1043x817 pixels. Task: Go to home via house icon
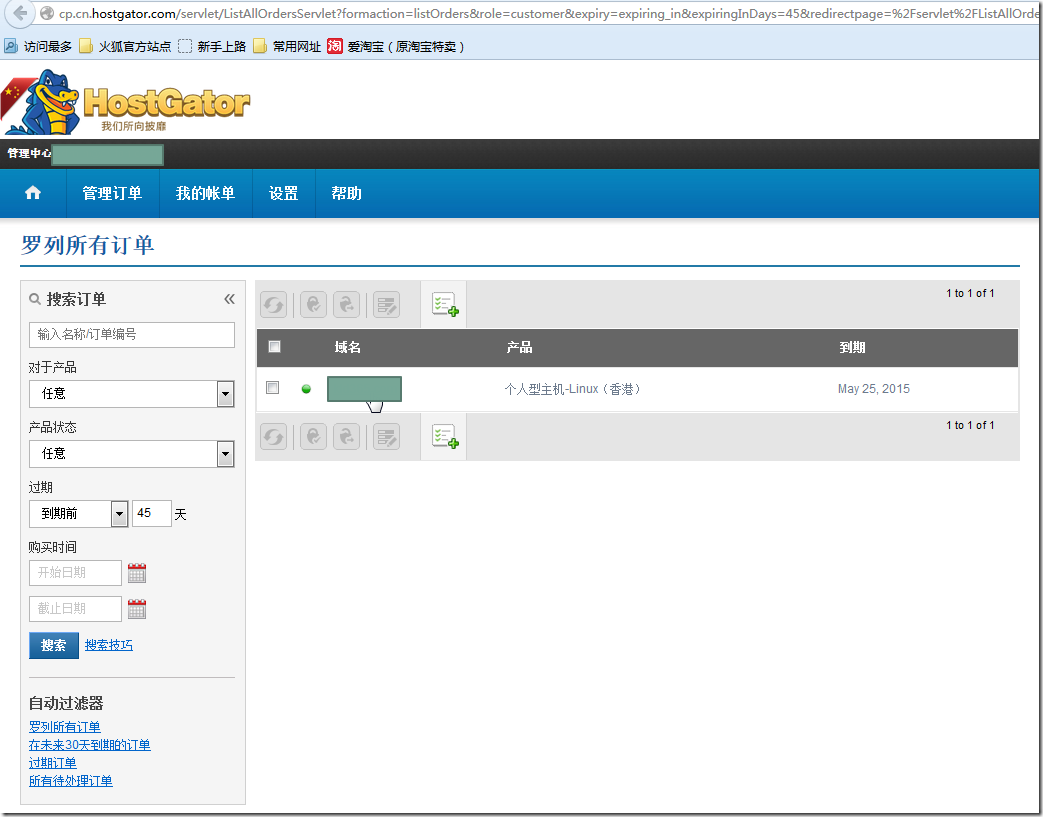[x=33, y=193]
